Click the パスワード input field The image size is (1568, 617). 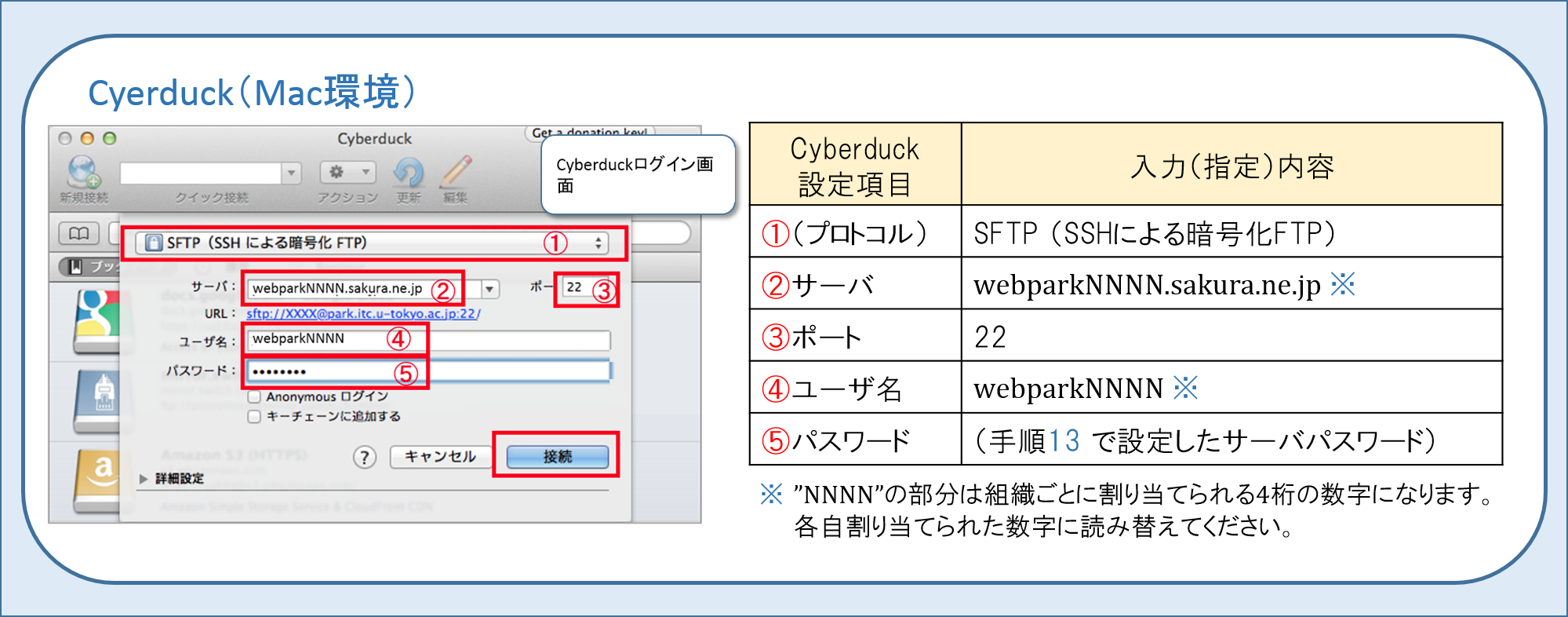(x=428, y=371)
